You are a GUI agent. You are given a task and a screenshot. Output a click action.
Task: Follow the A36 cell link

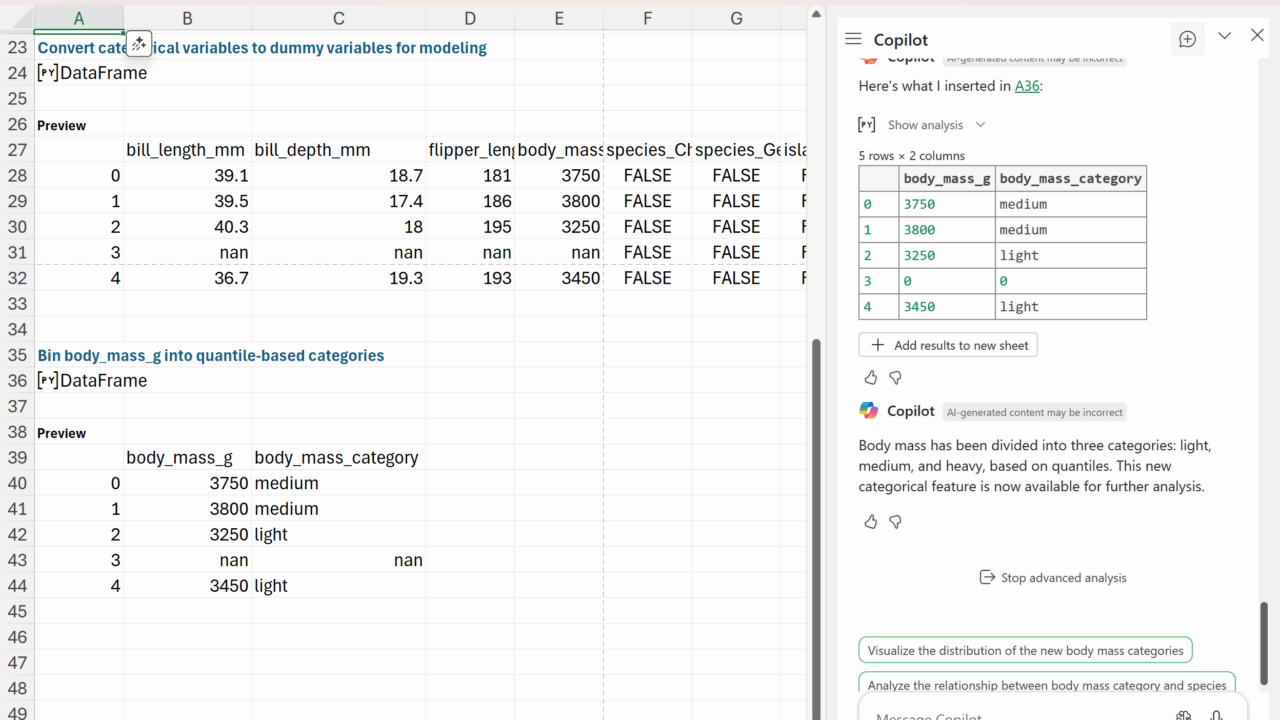[x=1027, y=86]
